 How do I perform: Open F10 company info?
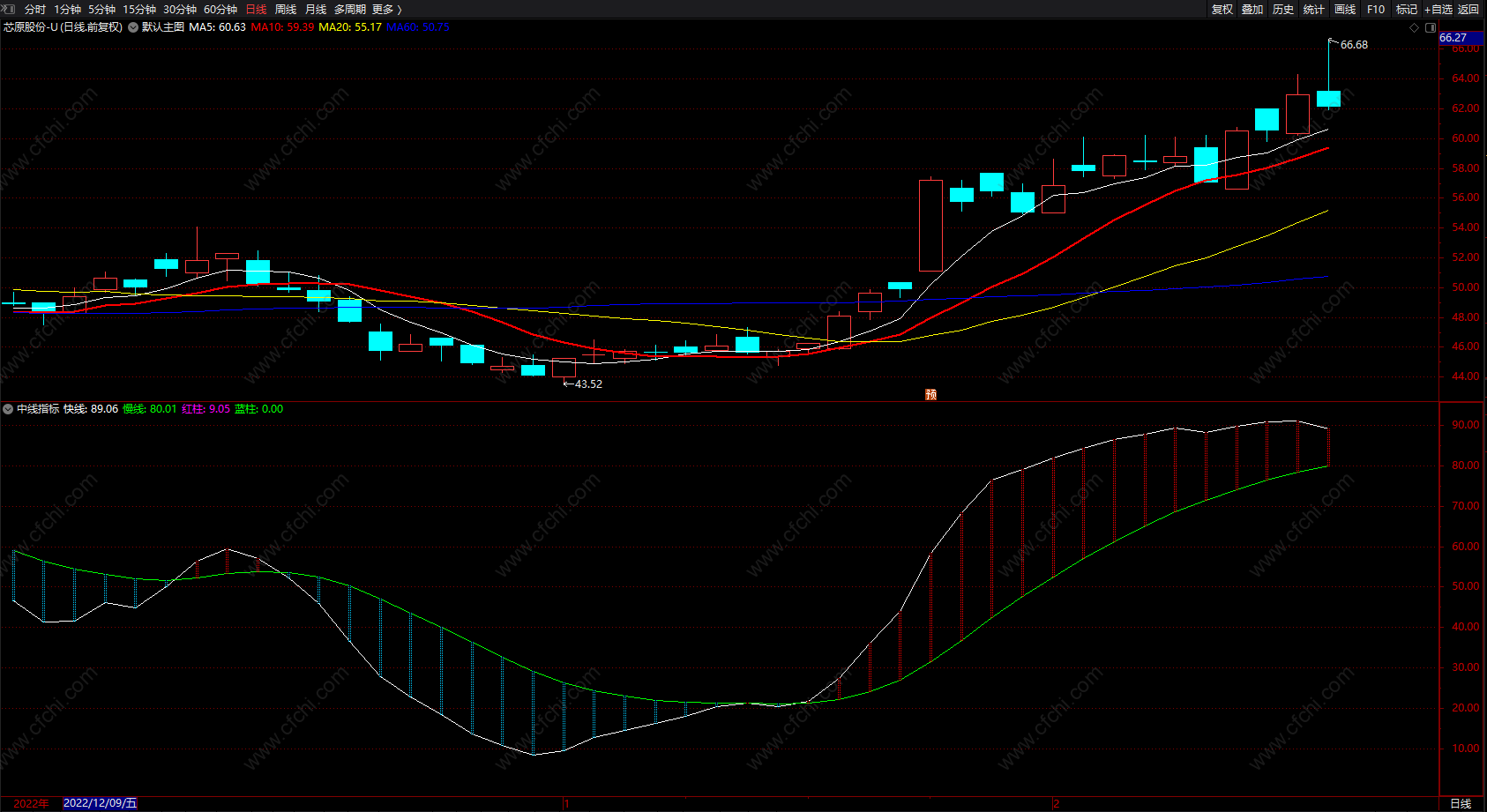[1376, 9]
